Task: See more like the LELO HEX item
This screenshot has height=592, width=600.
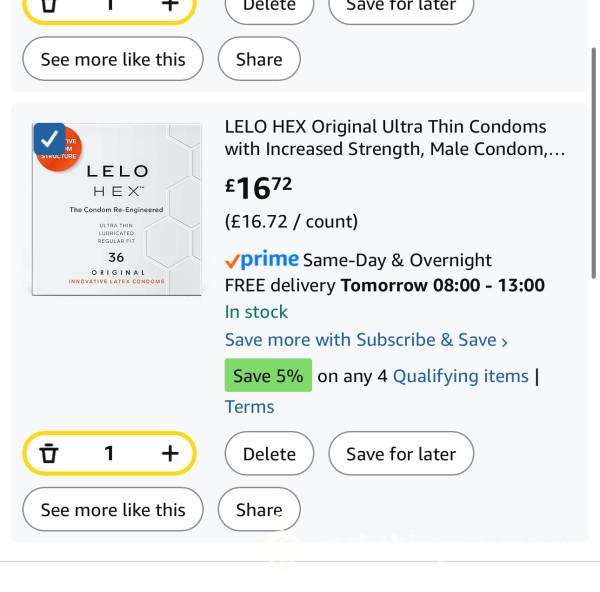Action: 113,509
